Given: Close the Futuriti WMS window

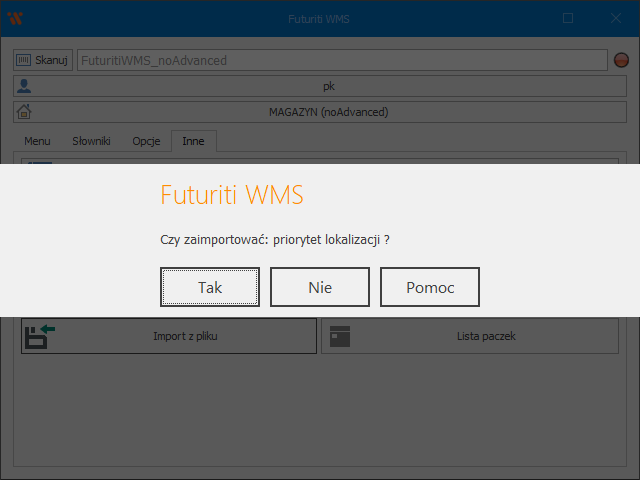Looking at the screenshot, I should pyautogui.click(x=615, y=18).
